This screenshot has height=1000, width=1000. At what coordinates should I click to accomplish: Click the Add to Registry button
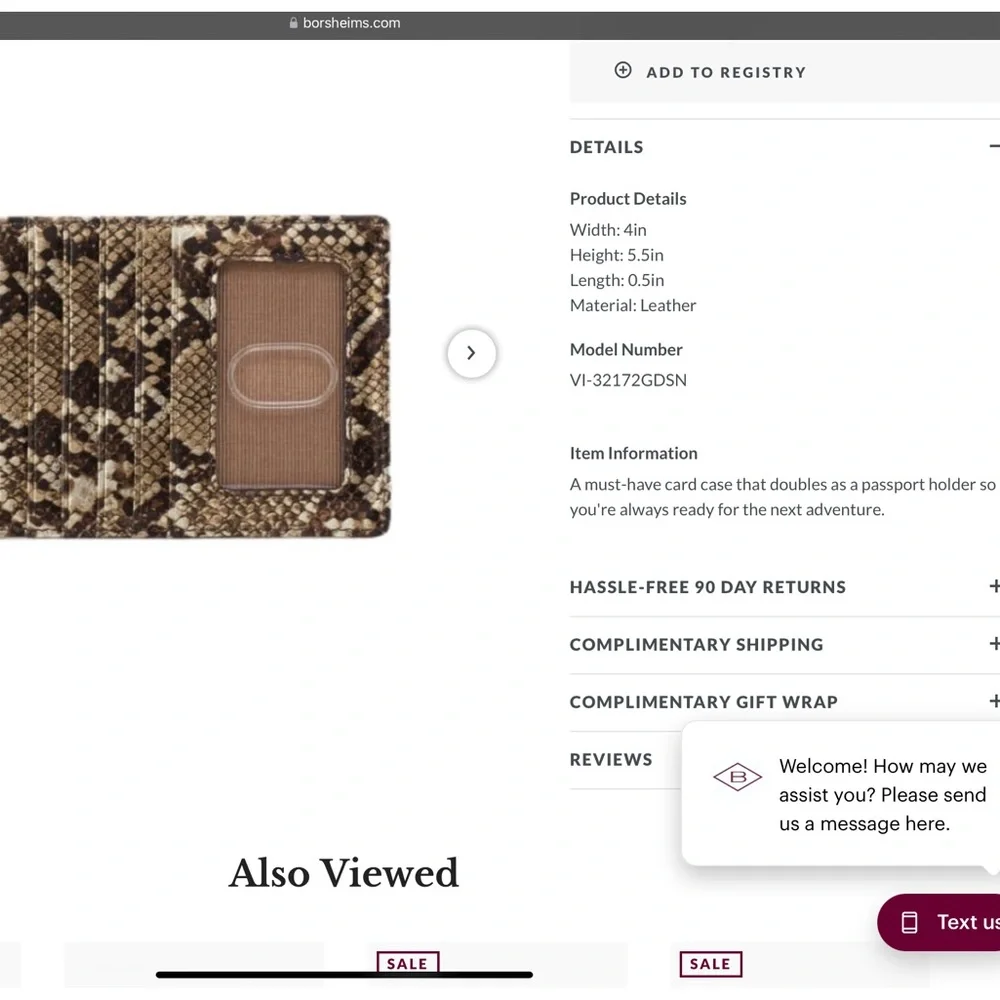(784, 71)
